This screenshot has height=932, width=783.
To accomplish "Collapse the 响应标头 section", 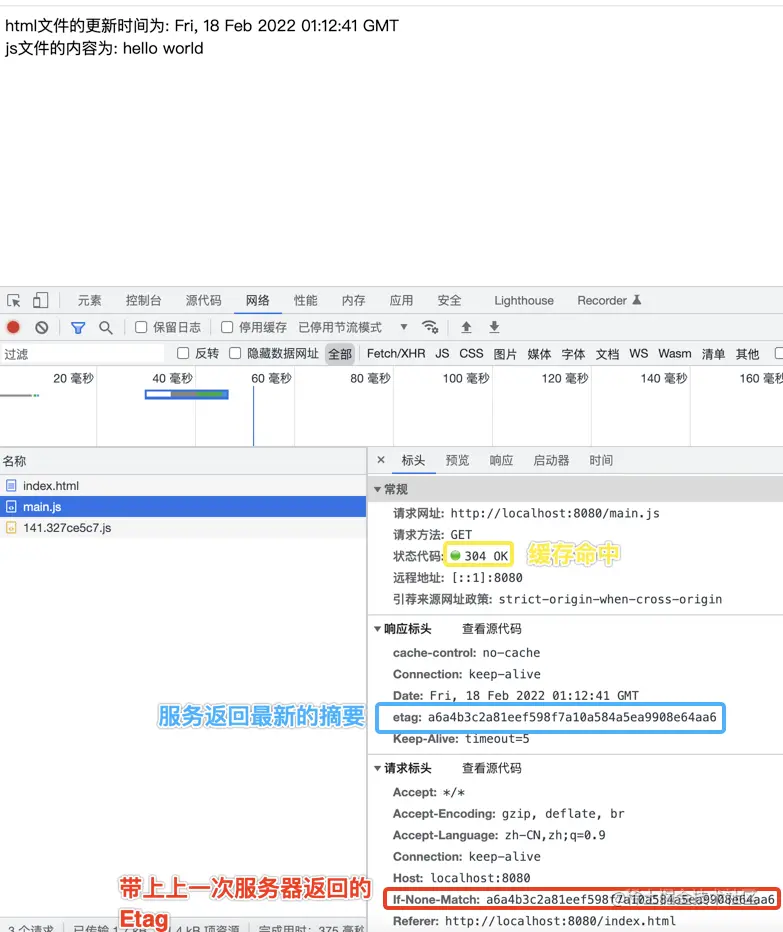I will [x=377, y=629].
